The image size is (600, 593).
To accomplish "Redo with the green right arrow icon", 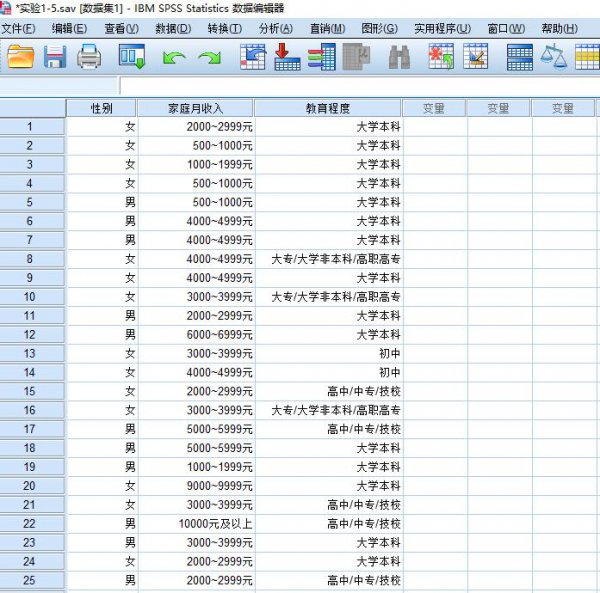I will click(210, 57).
